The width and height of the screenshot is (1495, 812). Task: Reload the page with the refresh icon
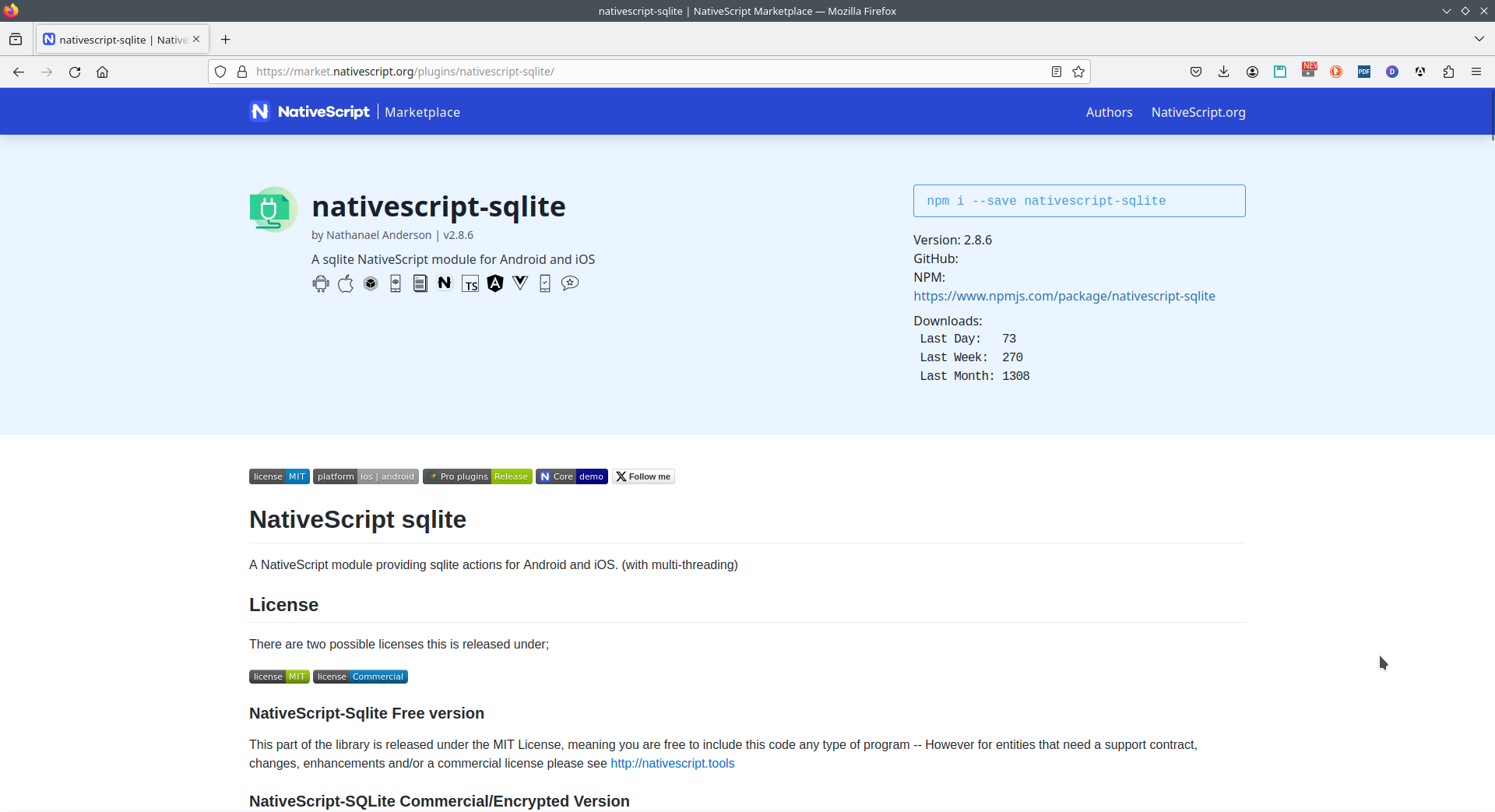tap(75, 72)
